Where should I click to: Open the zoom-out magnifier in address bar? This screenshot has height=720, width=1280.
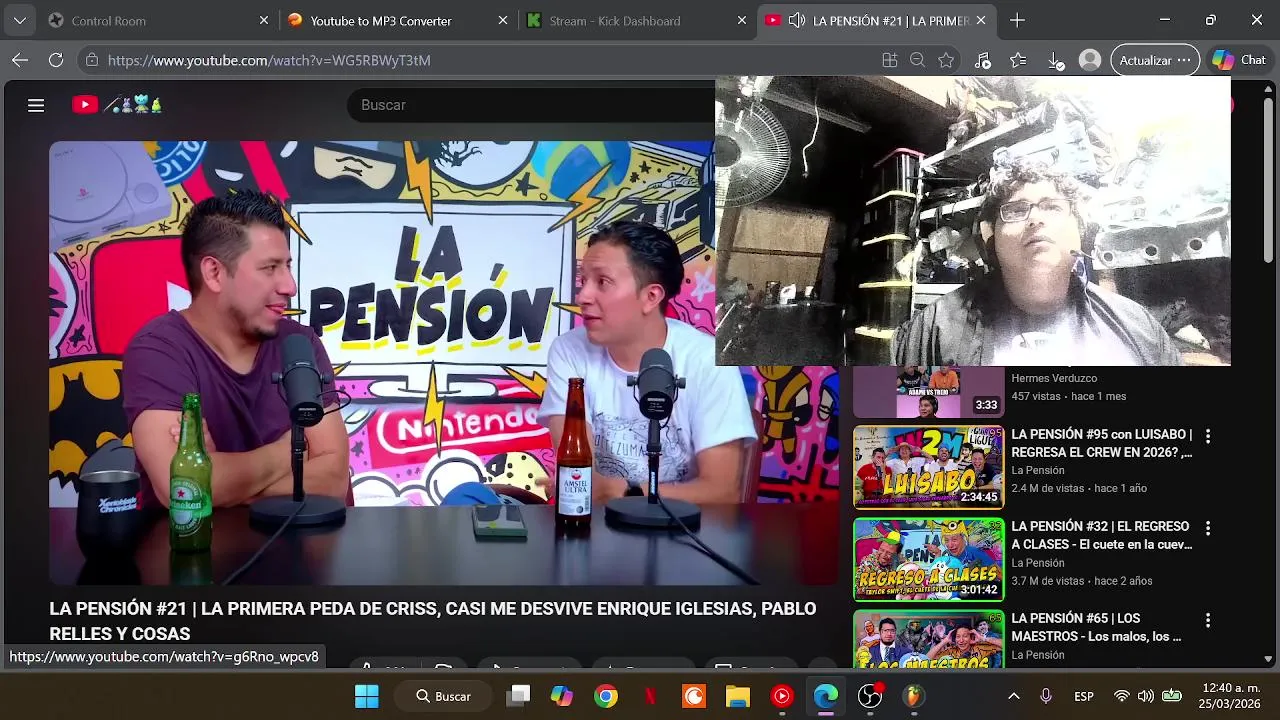point(917,60)
